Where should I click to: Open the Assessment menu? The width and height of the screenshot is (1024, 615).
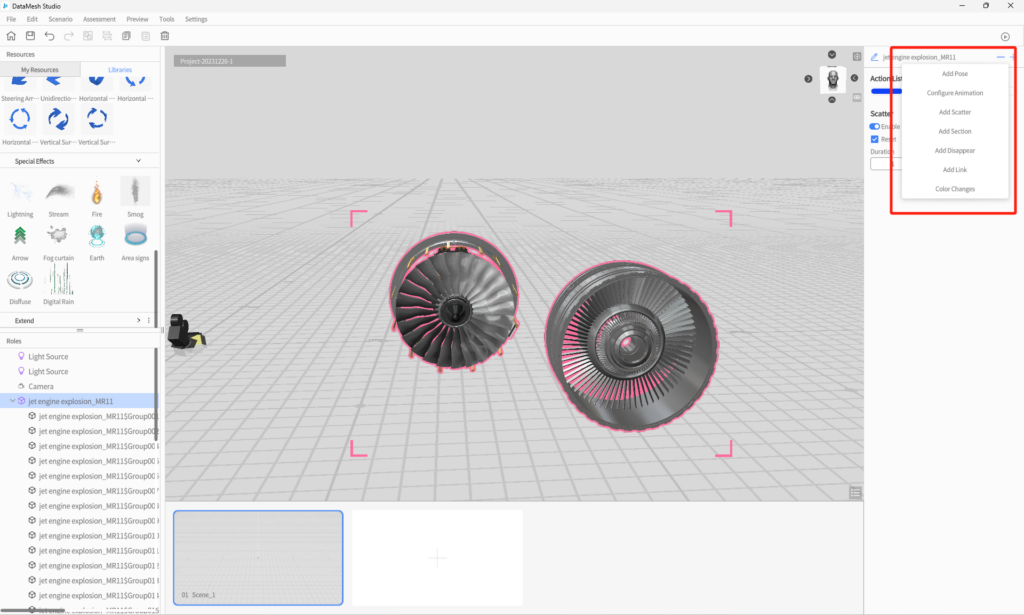click(99, 19)
